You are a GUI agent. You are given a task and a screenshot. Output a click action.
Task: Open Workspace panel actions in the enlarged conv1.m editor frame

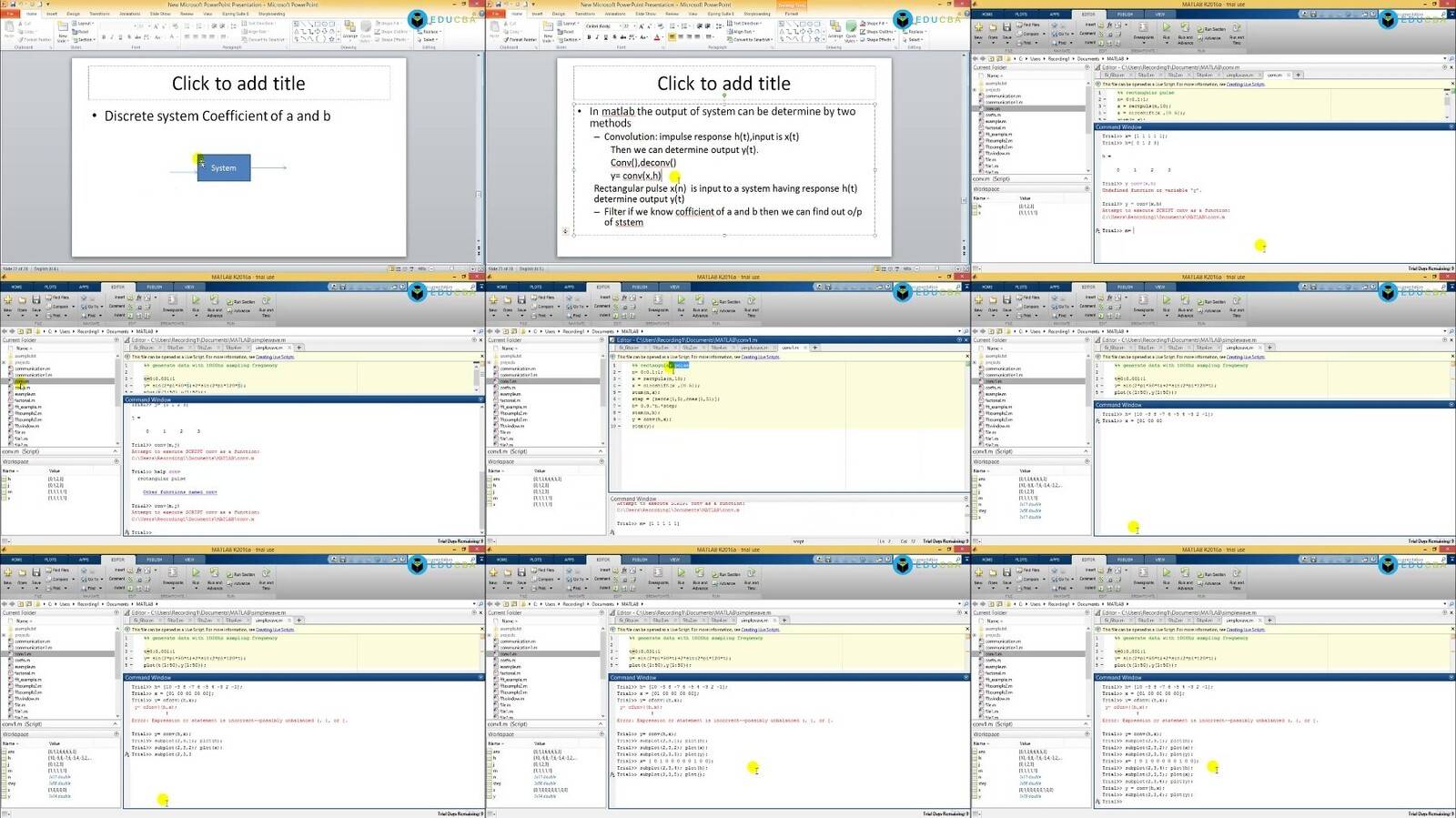602,461
